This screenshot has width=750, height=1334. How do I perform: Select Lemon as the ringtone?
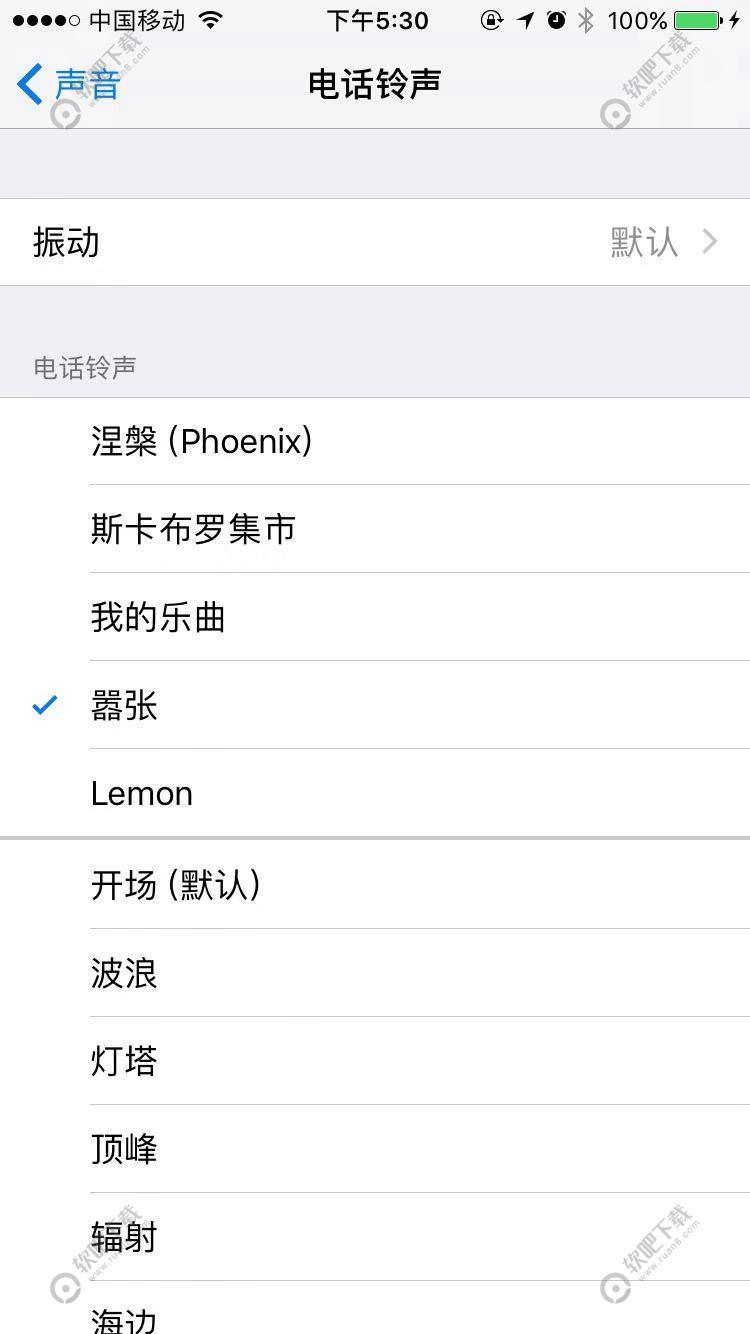tap(141, 793)
